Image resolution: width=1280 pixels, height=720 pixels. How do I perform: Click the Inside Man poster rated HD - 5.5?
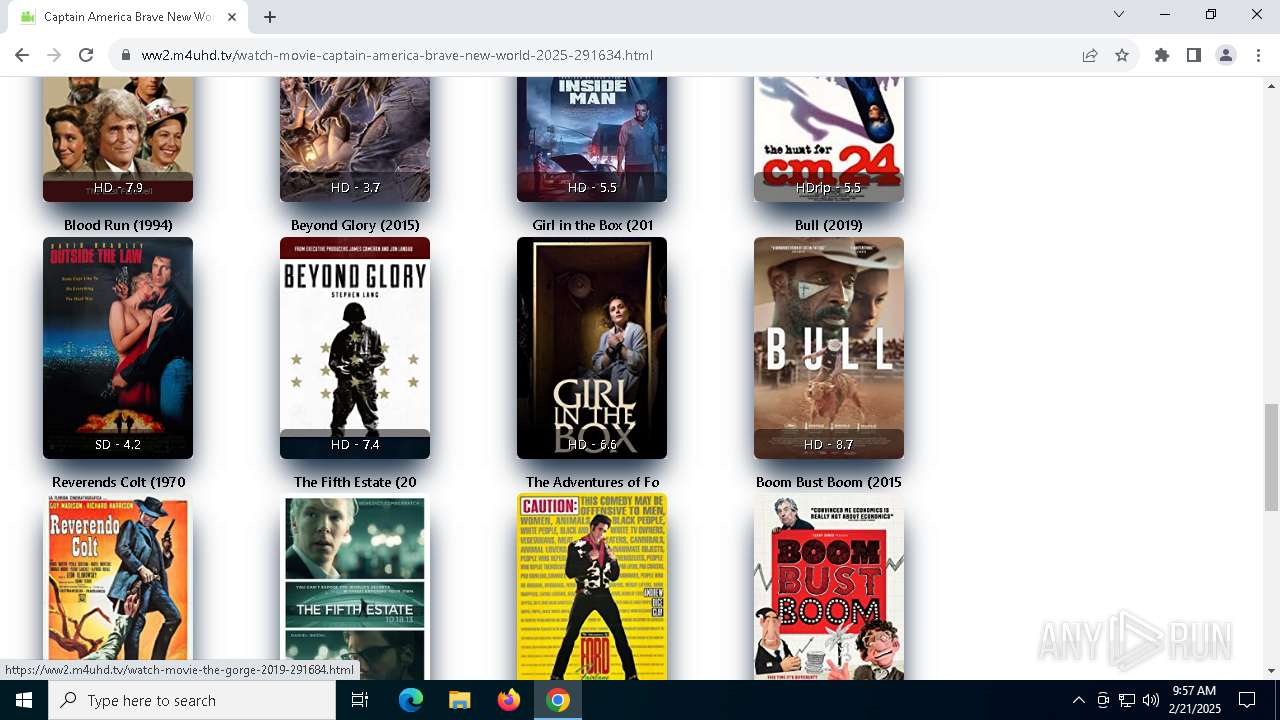click(x=592, y=139)
